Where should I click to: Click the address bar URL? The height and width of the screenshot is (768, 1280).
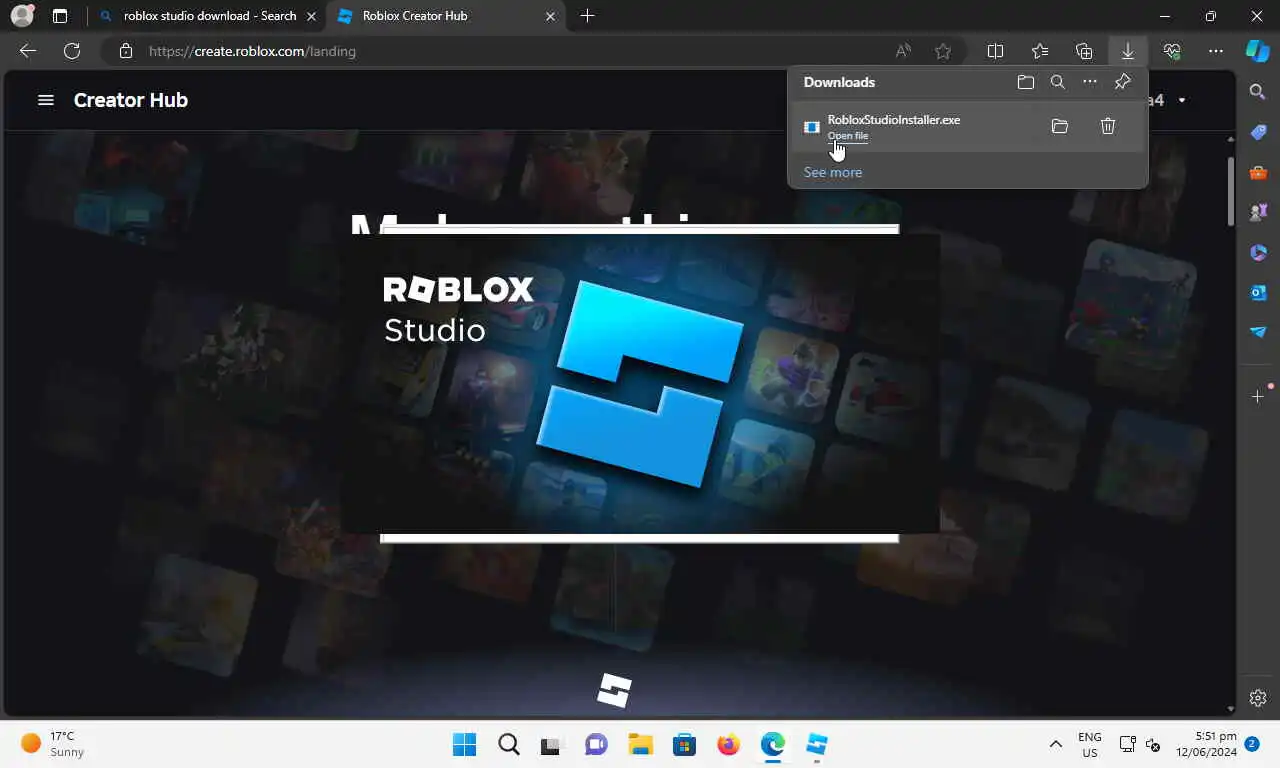(x=252, y=51)
